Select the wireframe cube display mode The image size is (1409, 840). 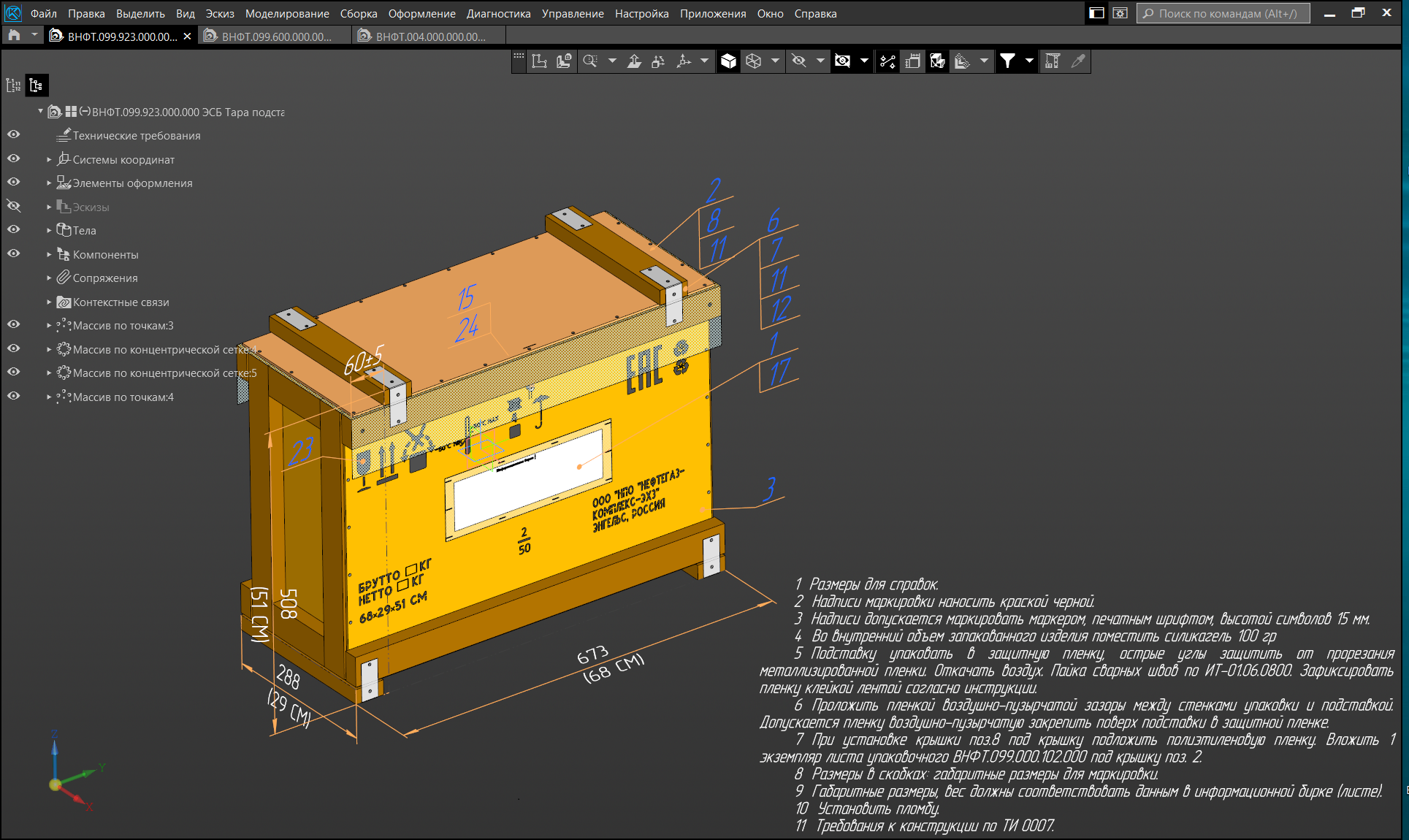click(754, 61)
